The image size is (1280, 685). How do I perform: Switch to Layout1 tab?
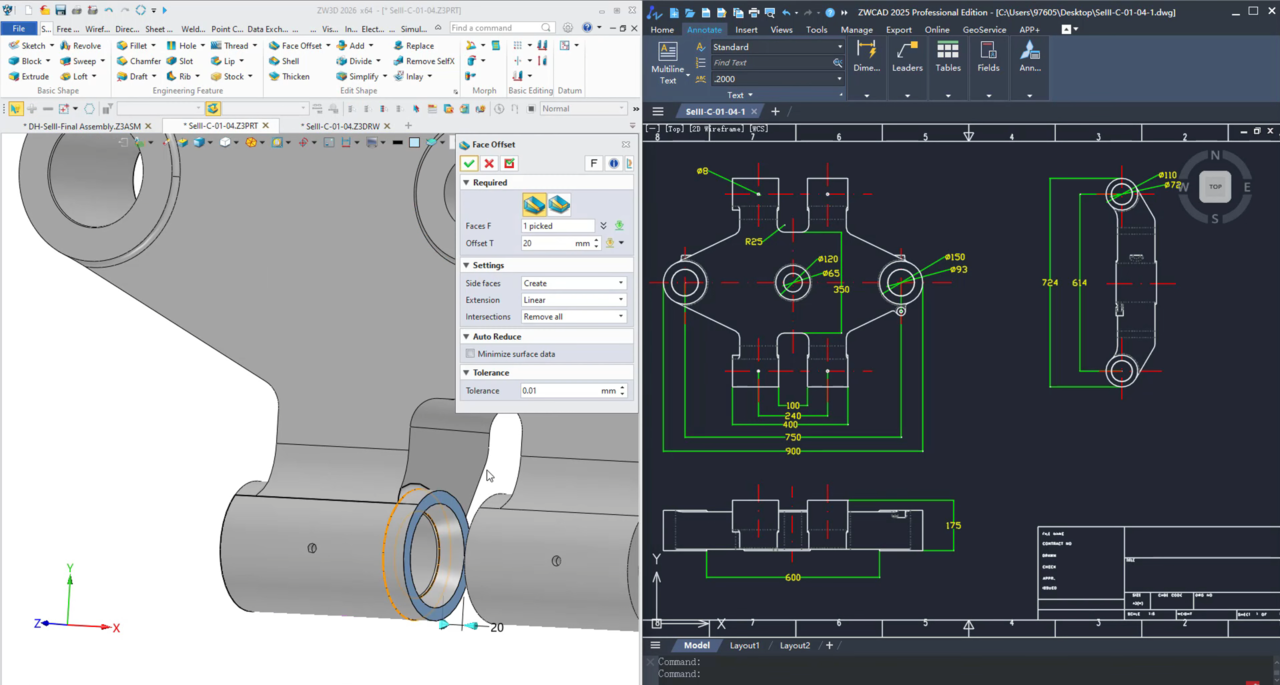click(x=744, y=646)
